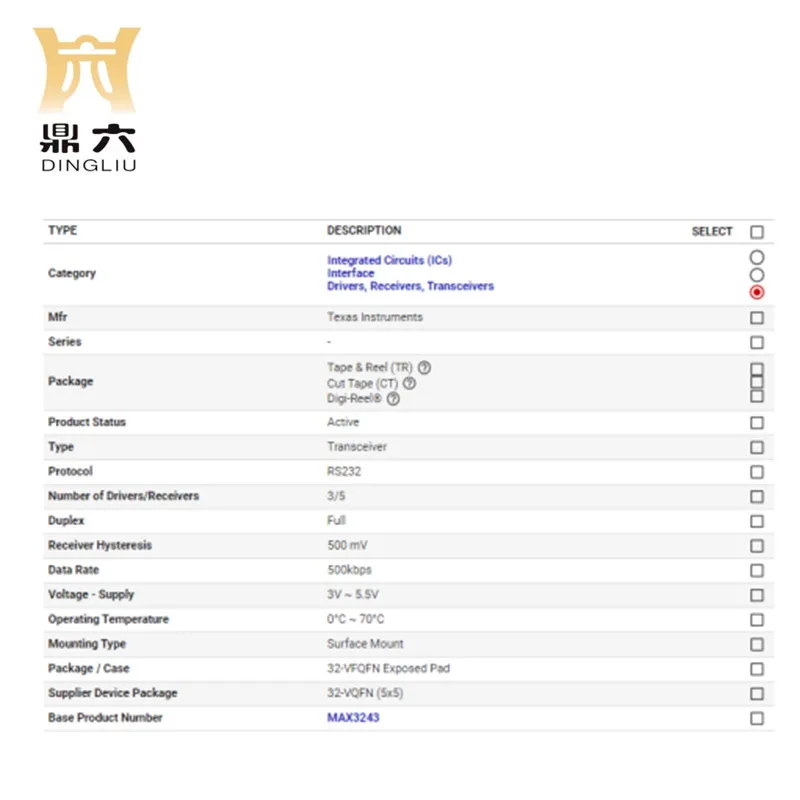Viewport: 800px width, 800px height.
Task: Click the Surface Mount value
Action: (365, 643)
